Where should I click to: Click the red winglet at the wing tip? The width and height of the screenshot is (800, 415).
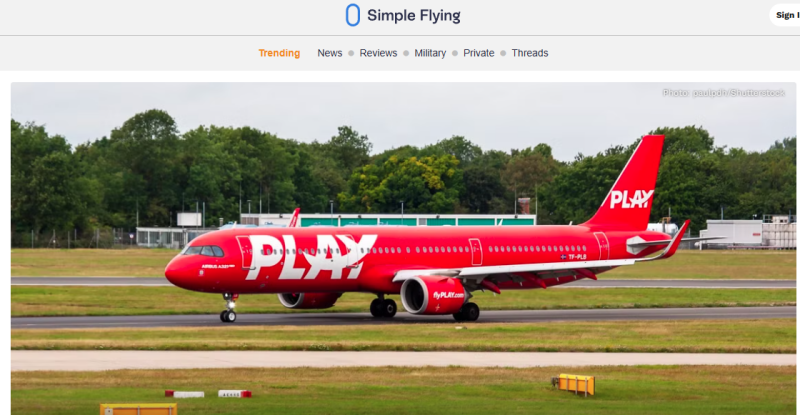click(x=679, y=238)
